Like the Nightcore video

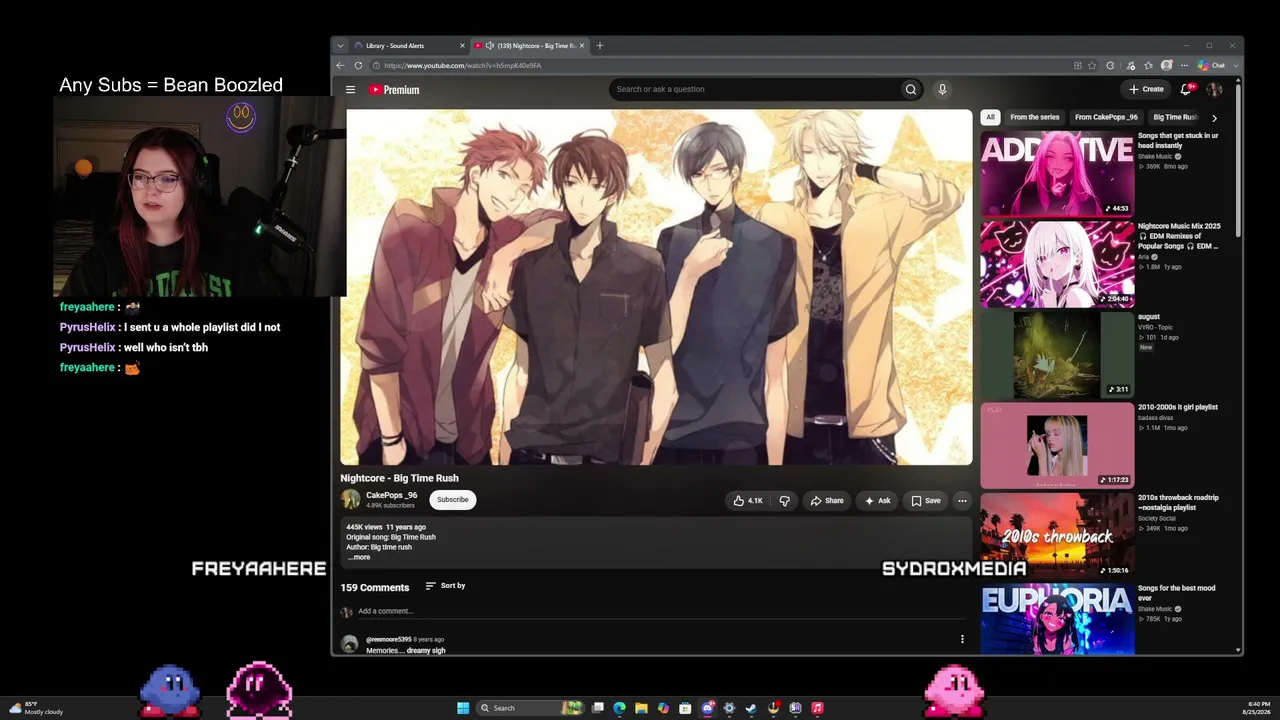748,500
